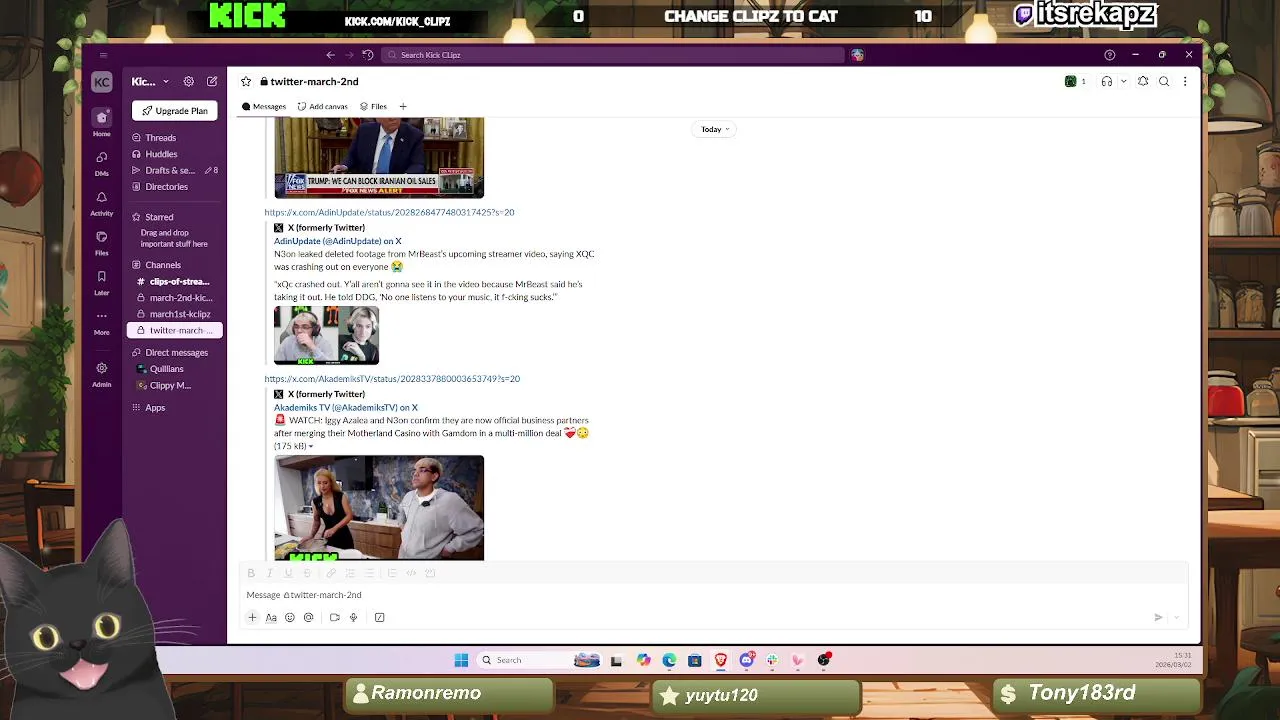The width and height of the screenshot is (1280, 720).
Task: Open Akademiks TV (@AkademiksTV) on X link
Action: (x=346, y=408)
